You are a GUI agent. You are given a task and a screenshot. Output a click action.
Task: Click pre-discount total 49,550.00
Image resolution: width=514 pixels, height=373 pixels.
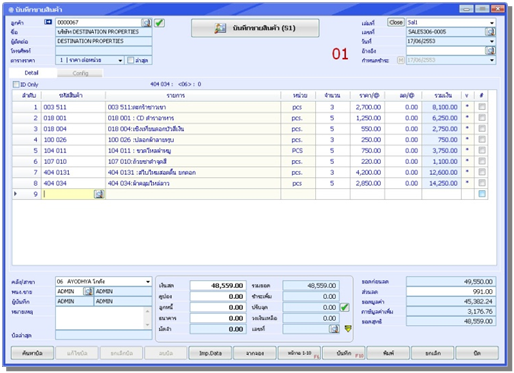451,282
